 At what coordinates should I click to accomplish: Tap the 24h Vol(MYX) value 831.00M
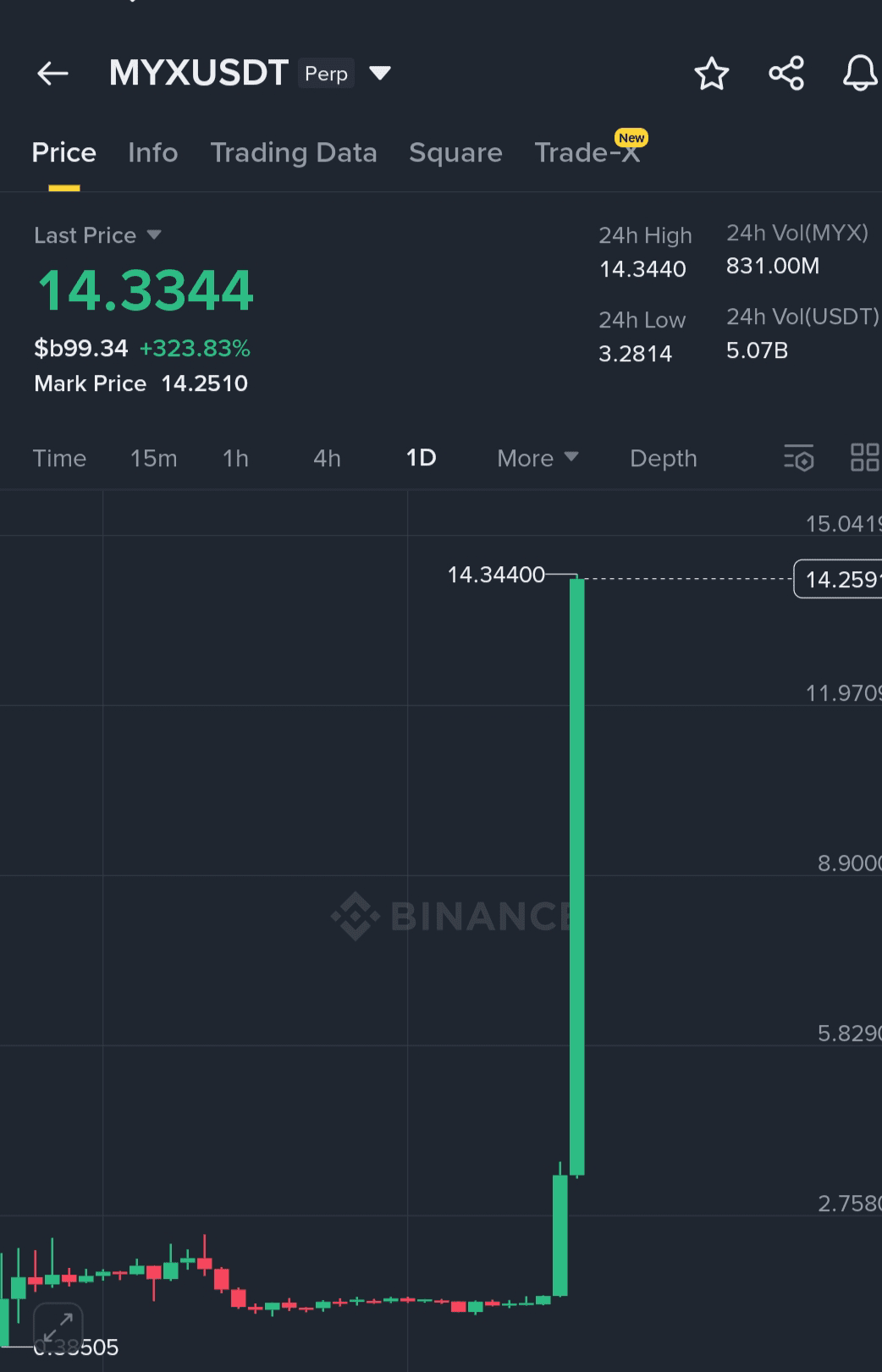coord(773,266)
